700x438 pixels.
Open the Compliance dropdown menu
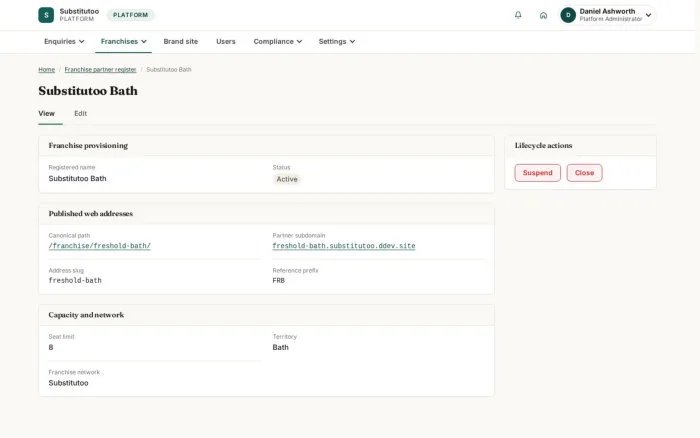(x=278, y=42)
